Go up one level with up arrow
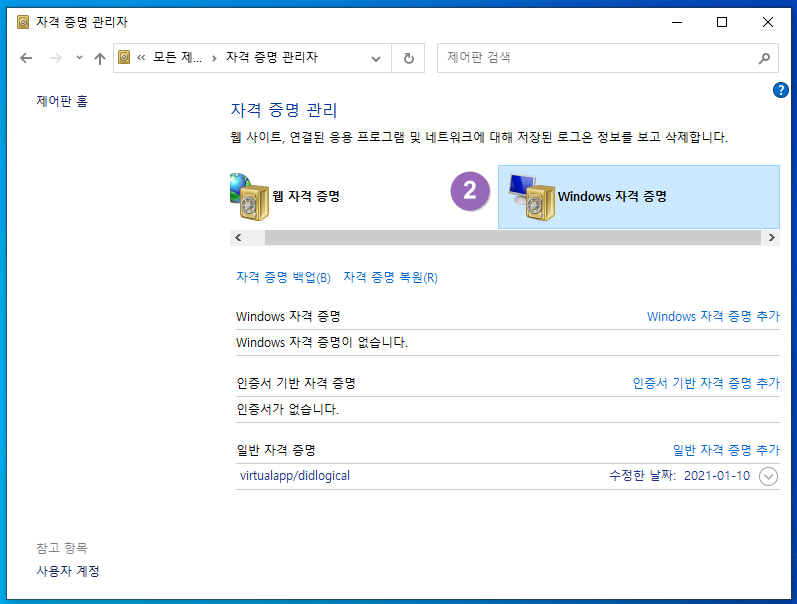This screenshot has height=604, width=797. 100,58
